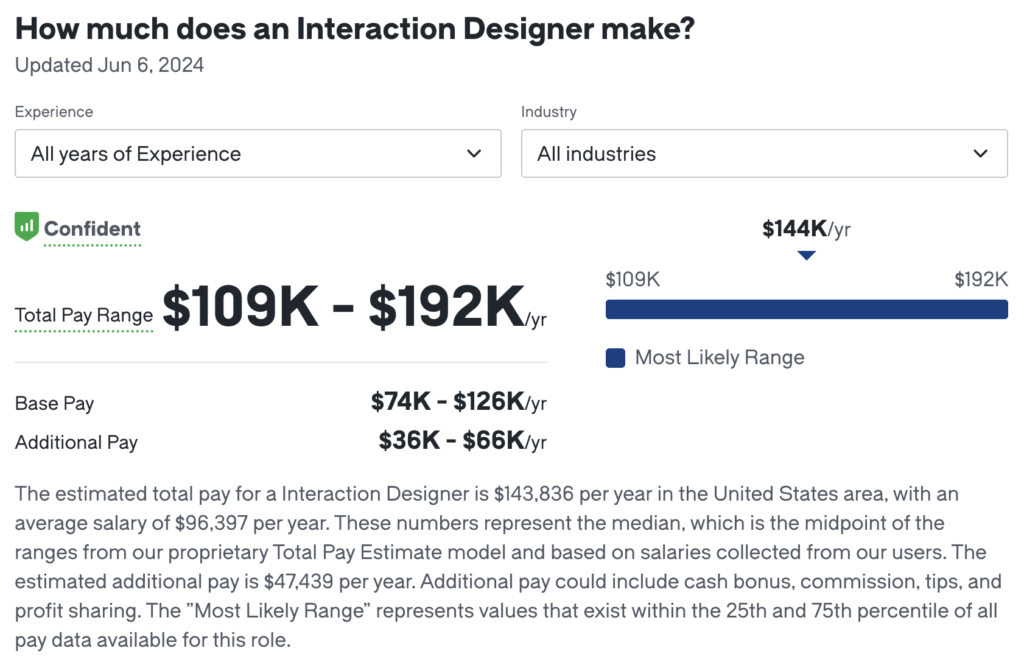The width and height of the screenshot is (1024, 665).
Task: Open the All industries dropdown
Action: point(764,154)
